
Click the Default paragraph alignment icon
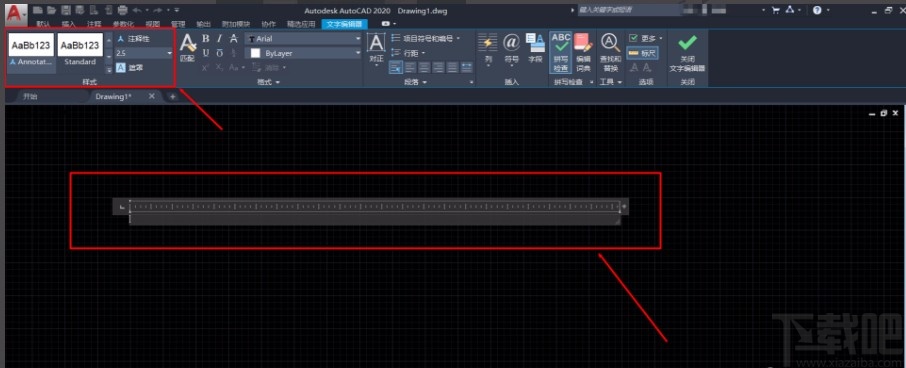tap(396, 68)
